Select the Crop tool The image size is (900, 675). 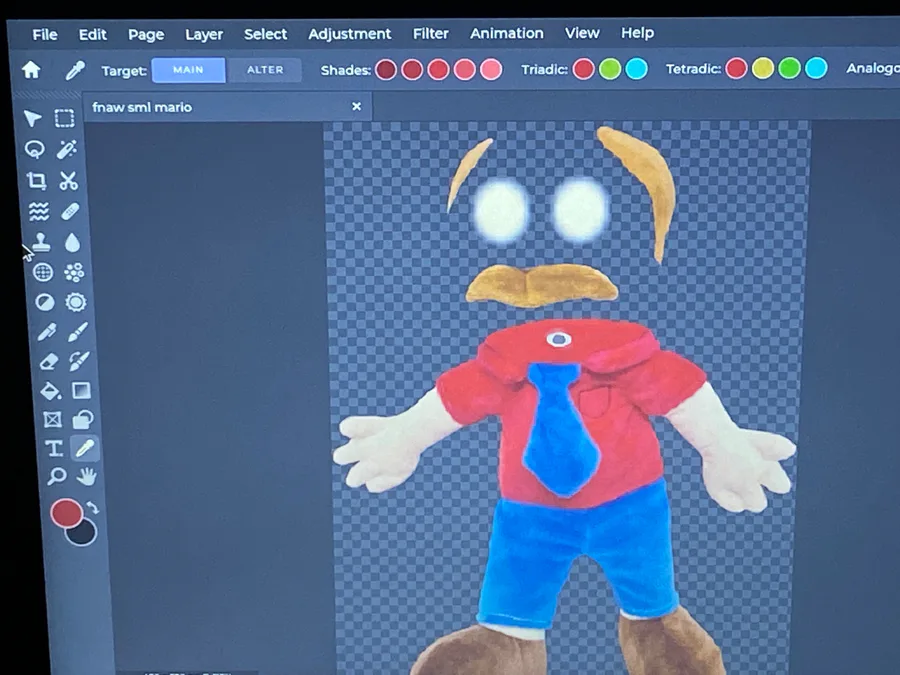(37, 181)
